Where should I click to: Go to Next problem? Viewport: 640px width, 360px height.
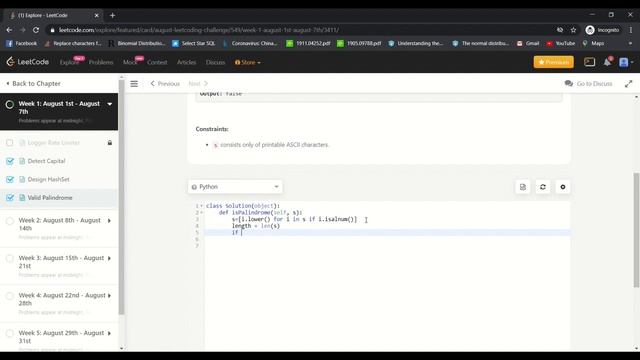pos(198,84)
